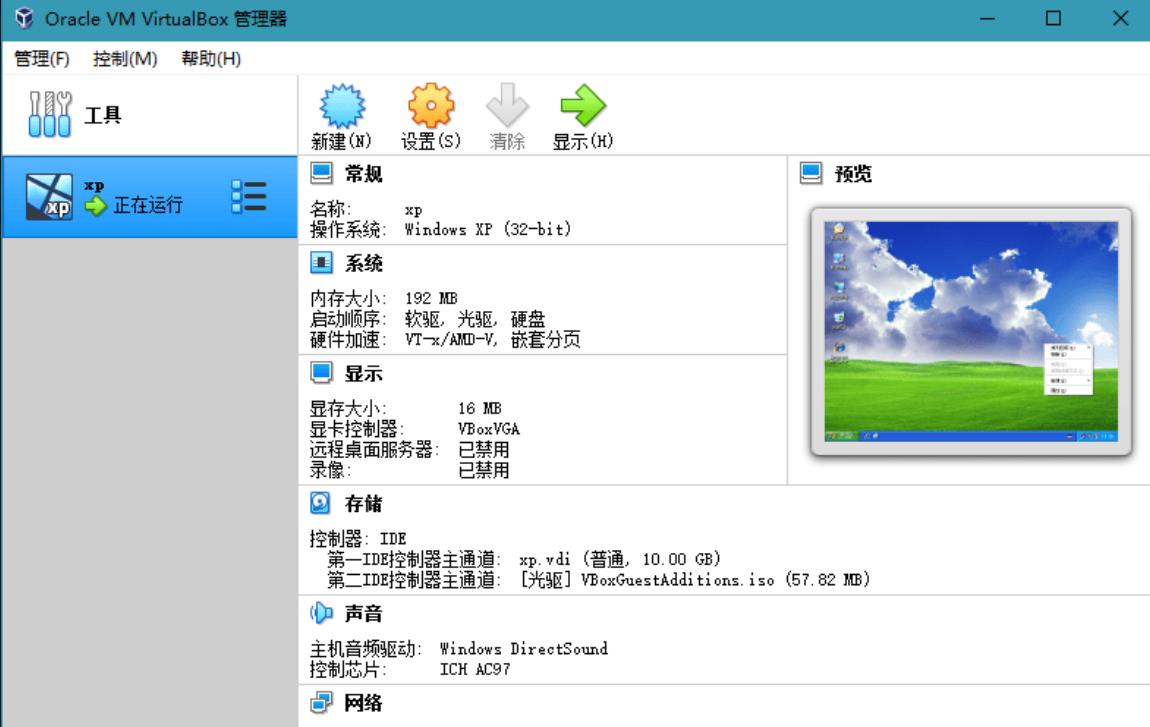
Task: Open the 帮助(H) menu
Action: point(211,59)
